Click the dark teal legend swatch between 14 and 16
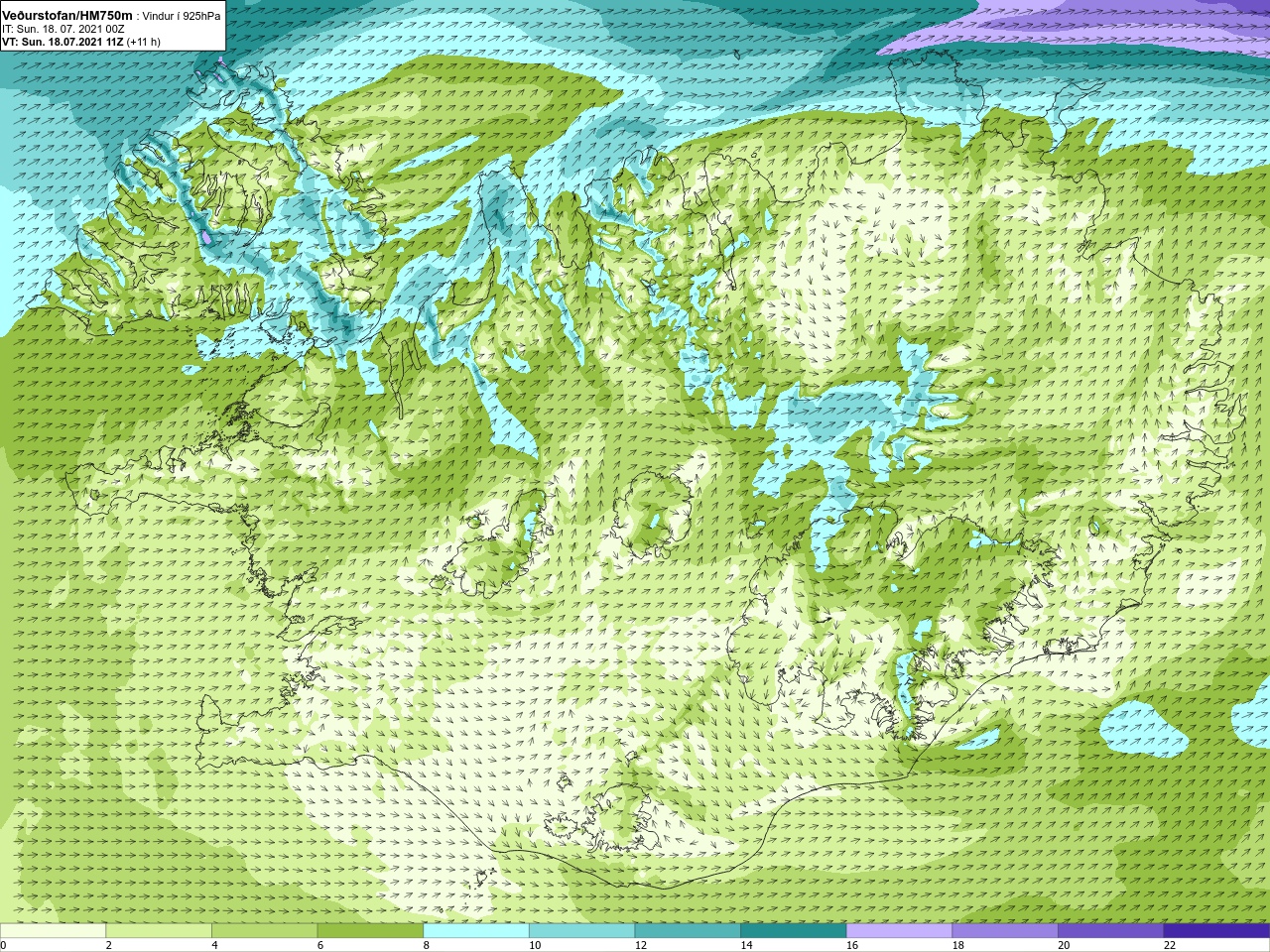This screenshot has width=1270, height=952. 794,931
